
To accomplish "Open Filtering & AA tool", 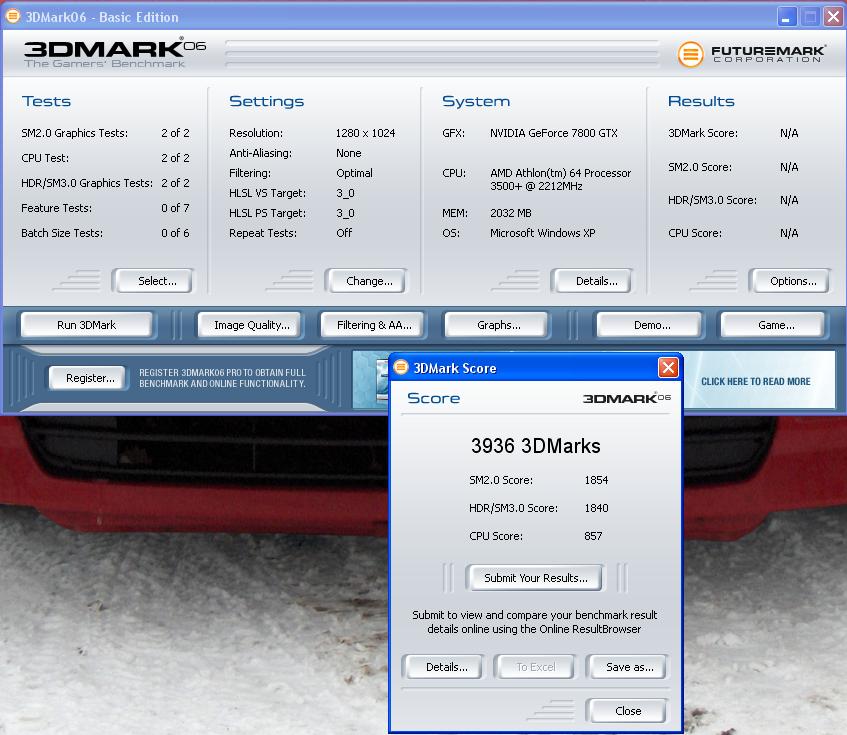I will 373,325.
